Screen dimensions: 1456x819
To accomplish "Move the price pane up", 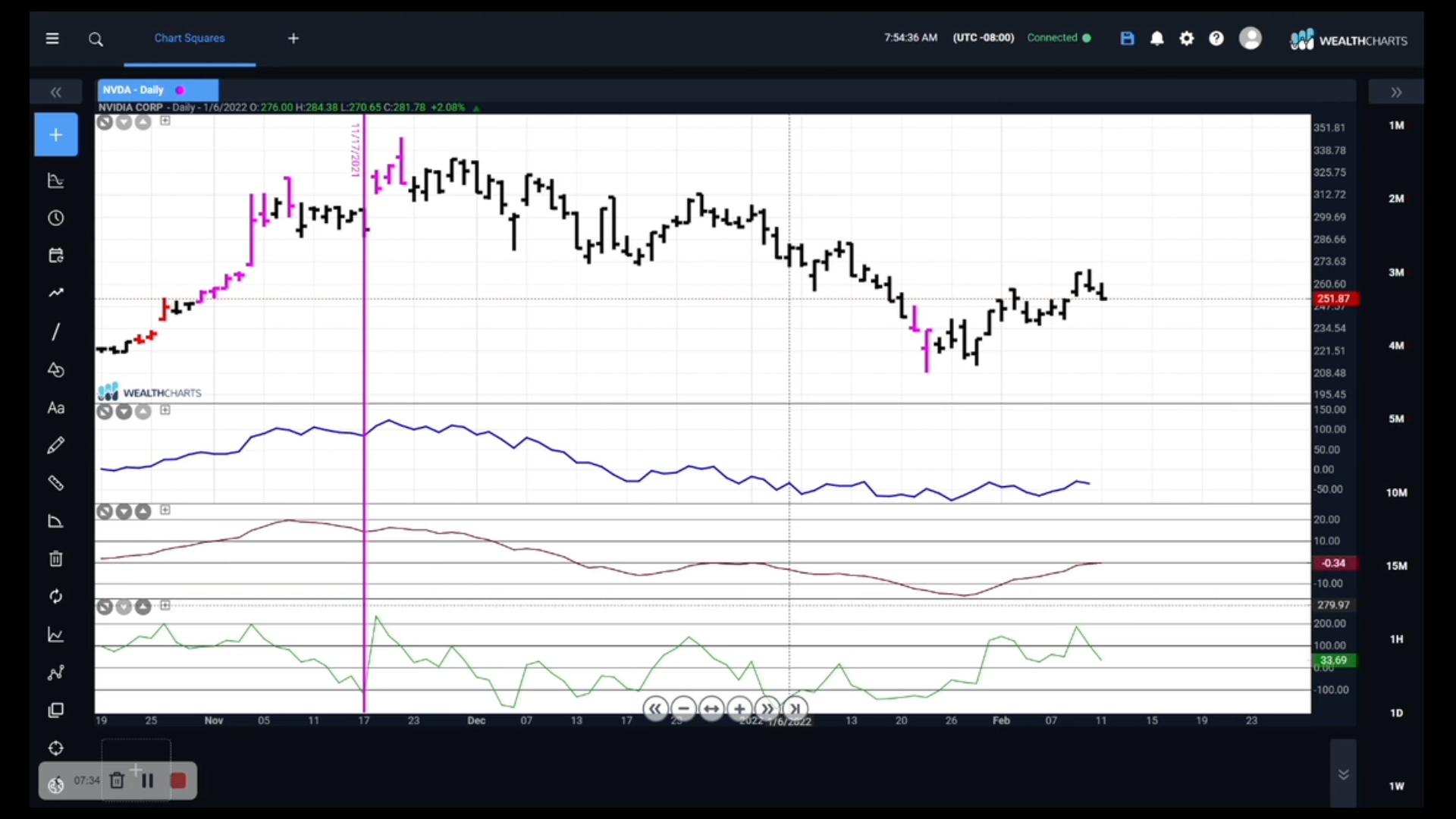I will tap(143, 122).
